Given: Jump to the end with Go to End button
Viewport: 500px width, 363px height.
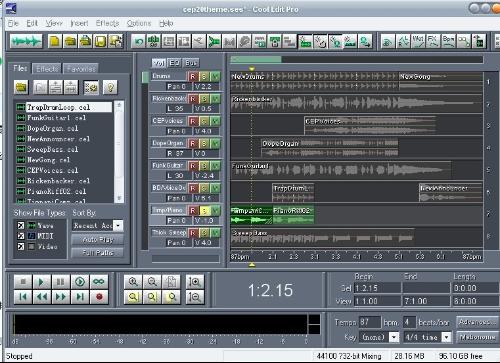Looking at the screenshot, I should tap(80, 297).
